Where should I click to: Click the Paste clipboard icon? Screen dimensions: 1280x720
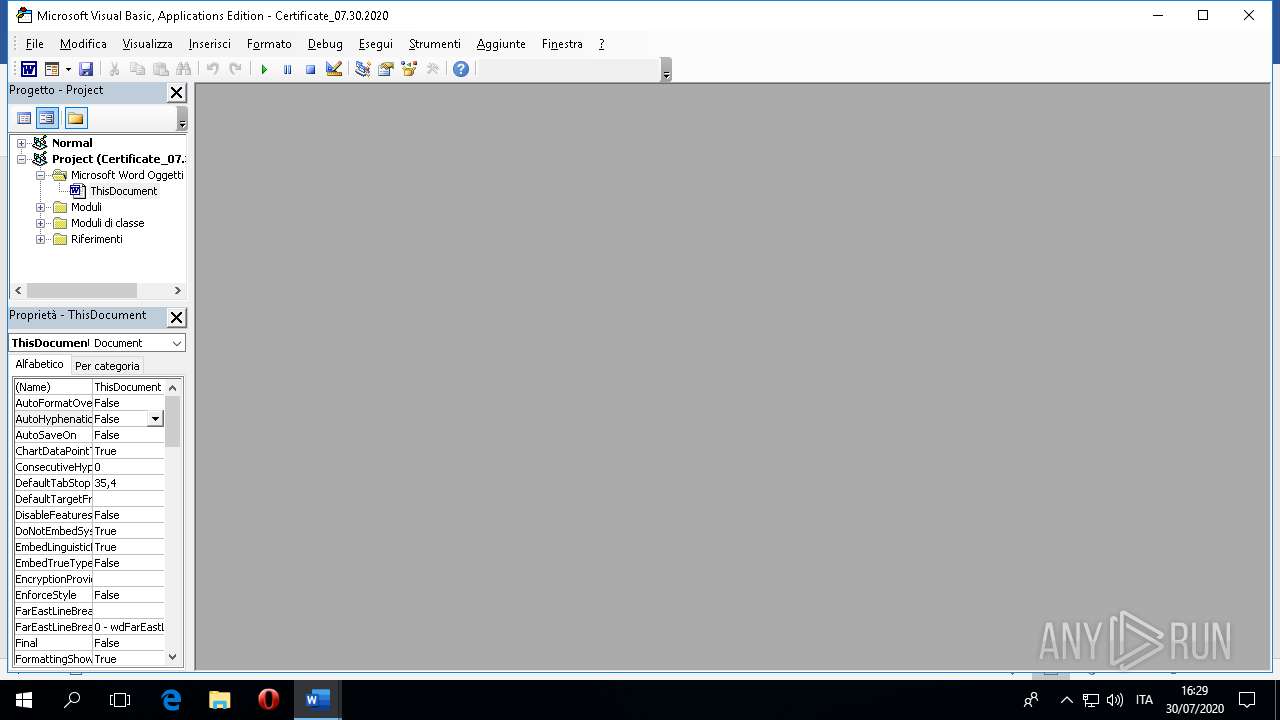tap(160, 69)
